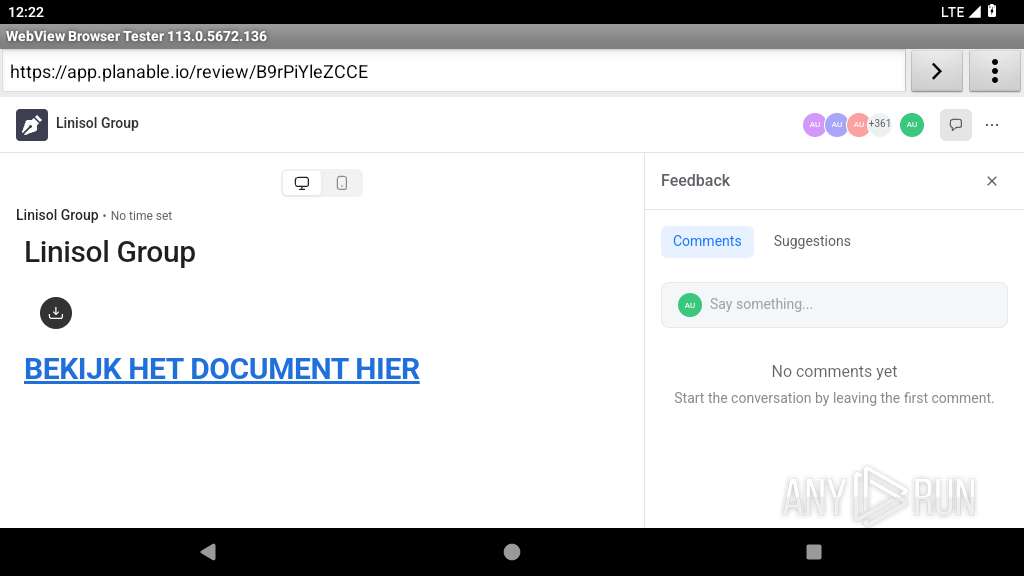
Task: Focus the Say something comment field
Action: pyautogui.click(x=834, y=304)
